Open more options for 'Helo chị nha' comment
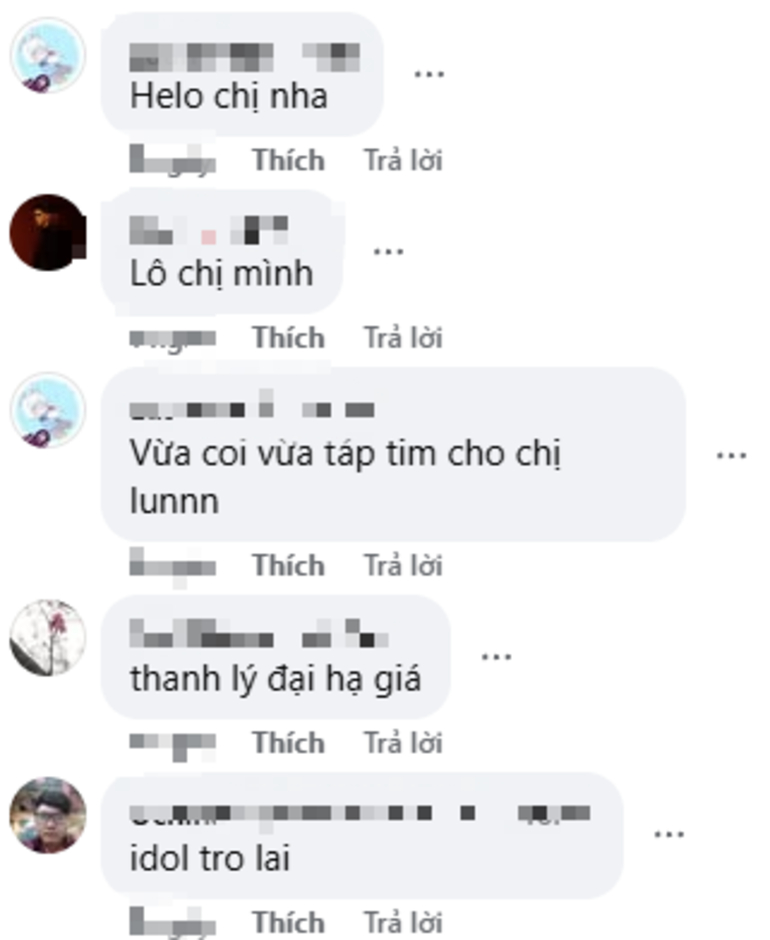This screenshot has height=940, width=770. pos(429,74)
